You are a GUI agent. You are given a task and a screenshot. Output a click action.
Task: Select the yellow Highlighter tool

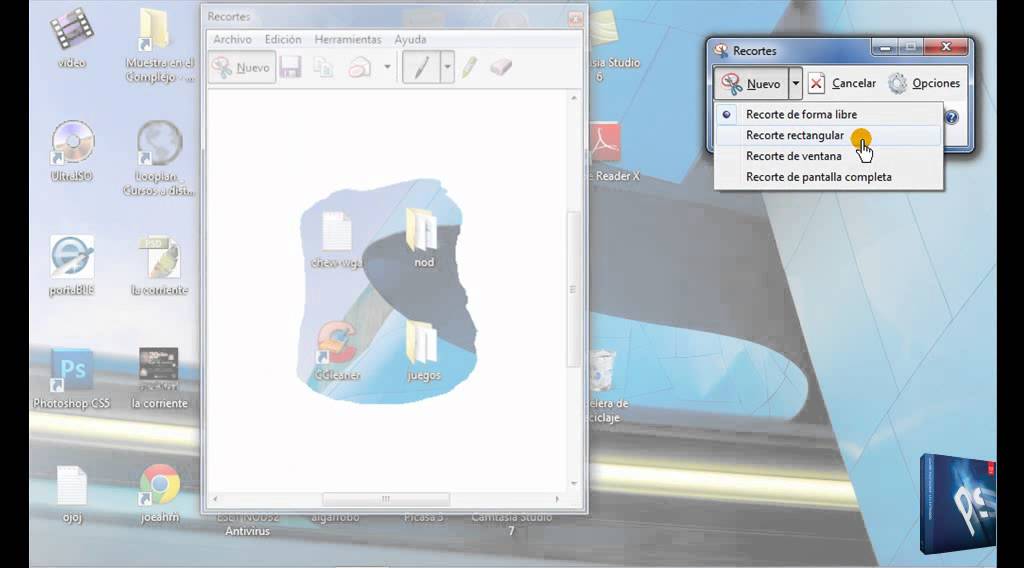click(469, 67)
